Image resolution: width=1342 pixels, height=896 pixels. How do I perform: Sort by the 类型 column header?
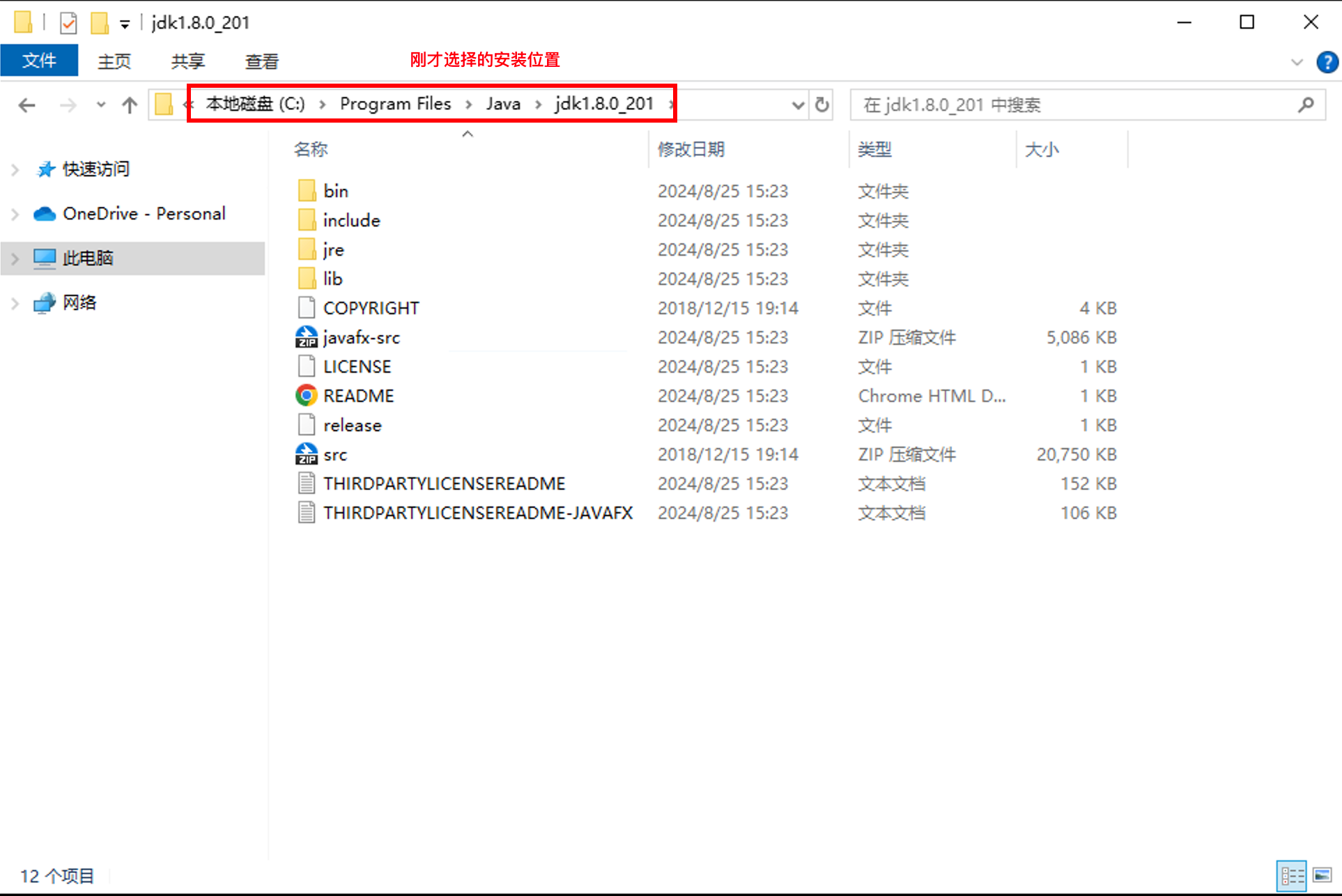(x=875, y=149)
